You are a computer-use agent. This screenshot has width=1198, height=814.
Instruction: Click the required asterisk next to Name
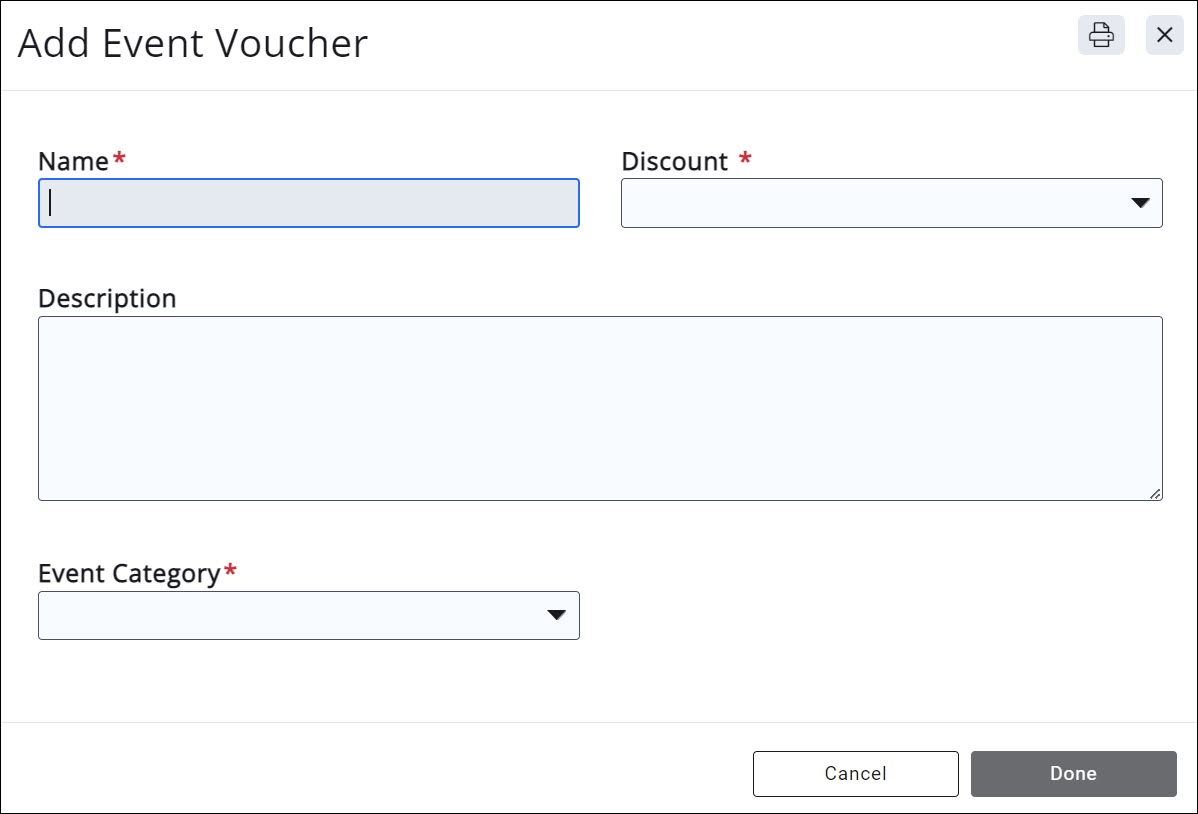tap(119, 158)
